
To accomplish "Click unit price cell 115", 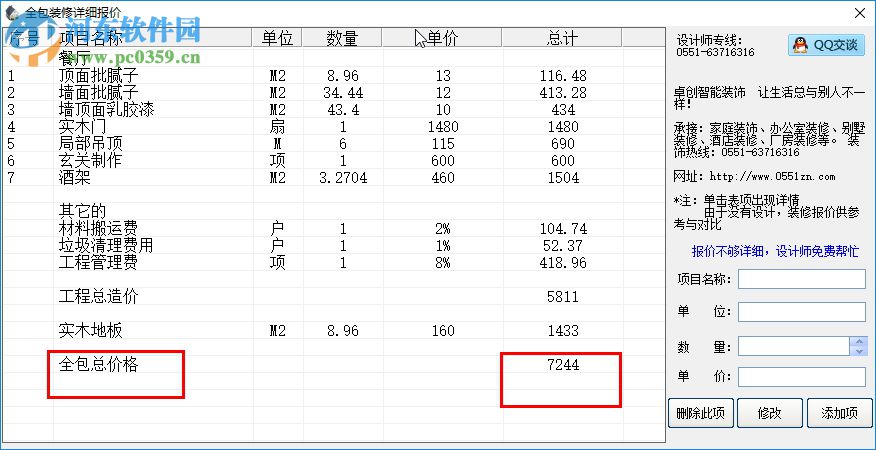I will point(442,144).
